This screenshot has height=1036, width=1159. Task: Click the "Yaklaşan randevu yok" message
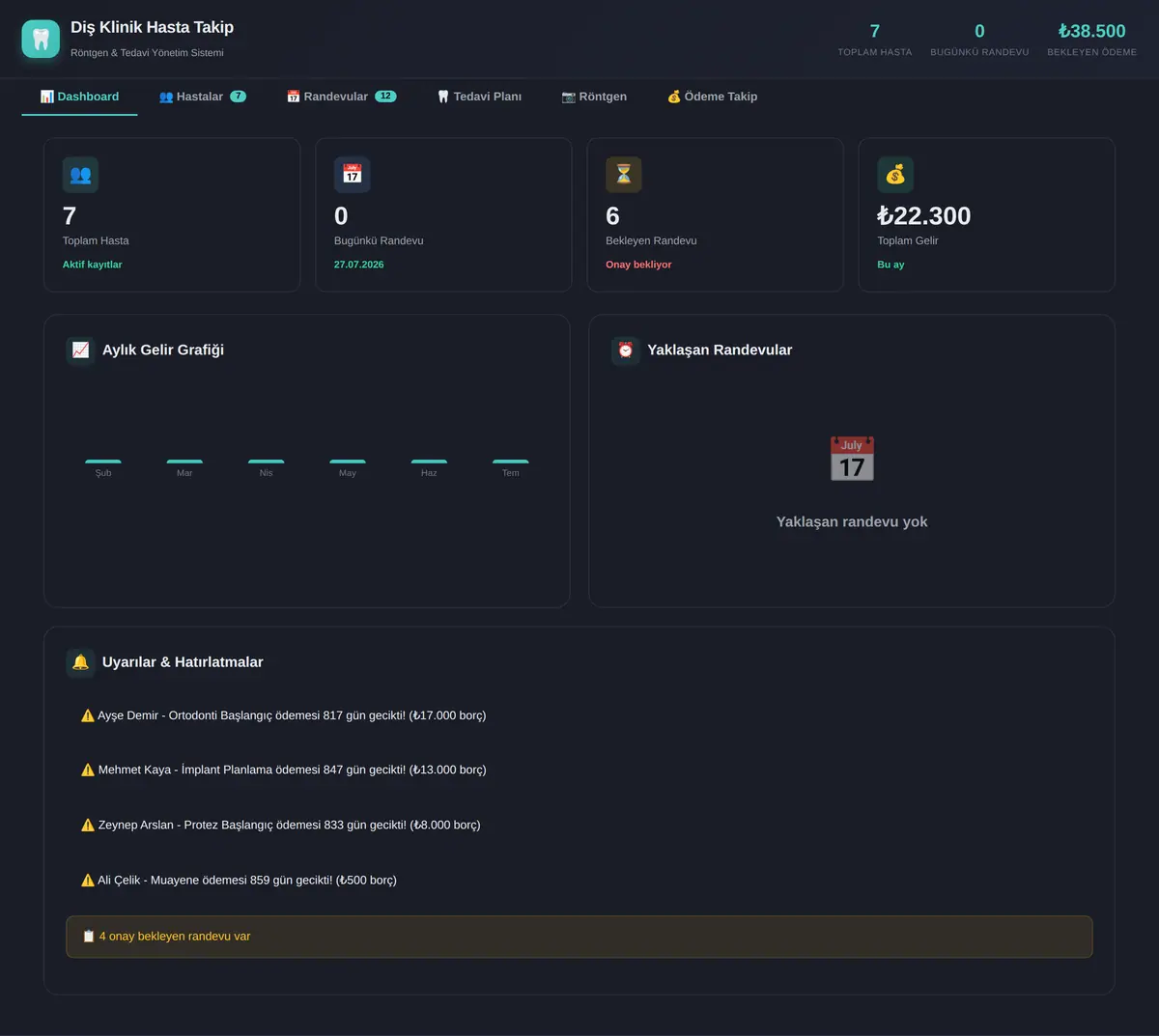[x=852, y=521]
